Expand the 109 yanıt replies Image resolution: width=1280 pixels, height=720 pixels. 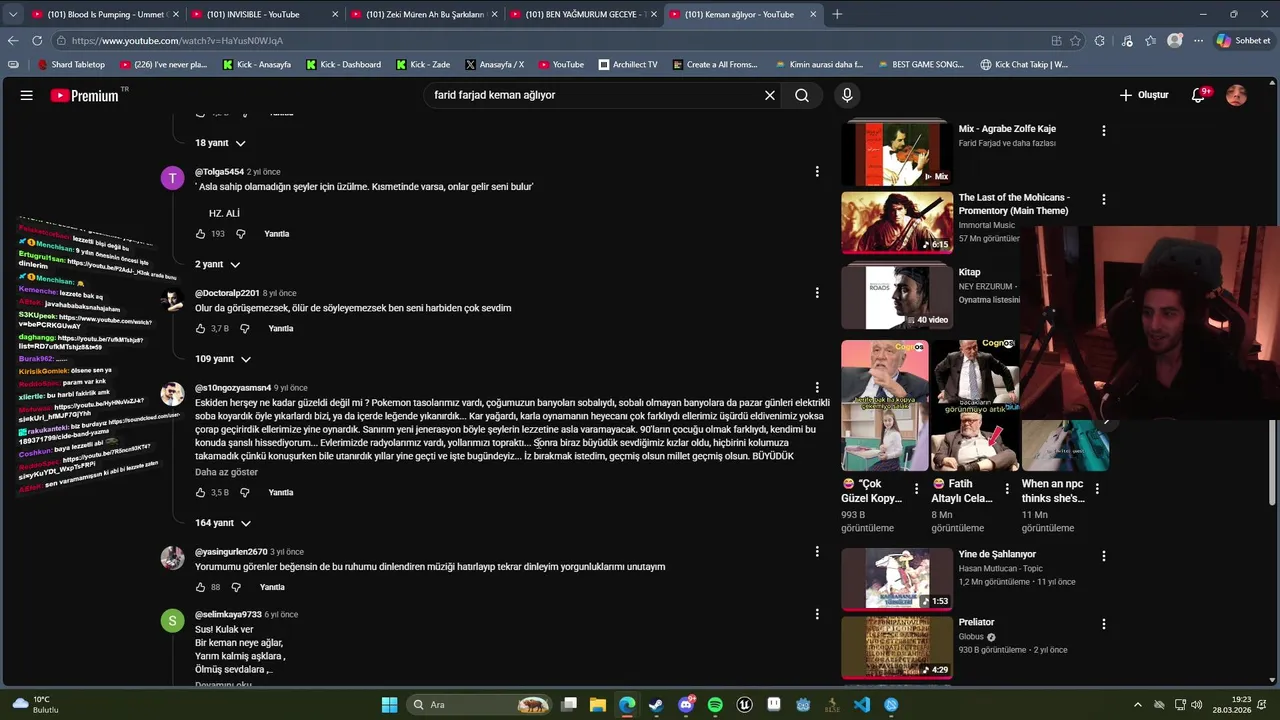[223, 359]
